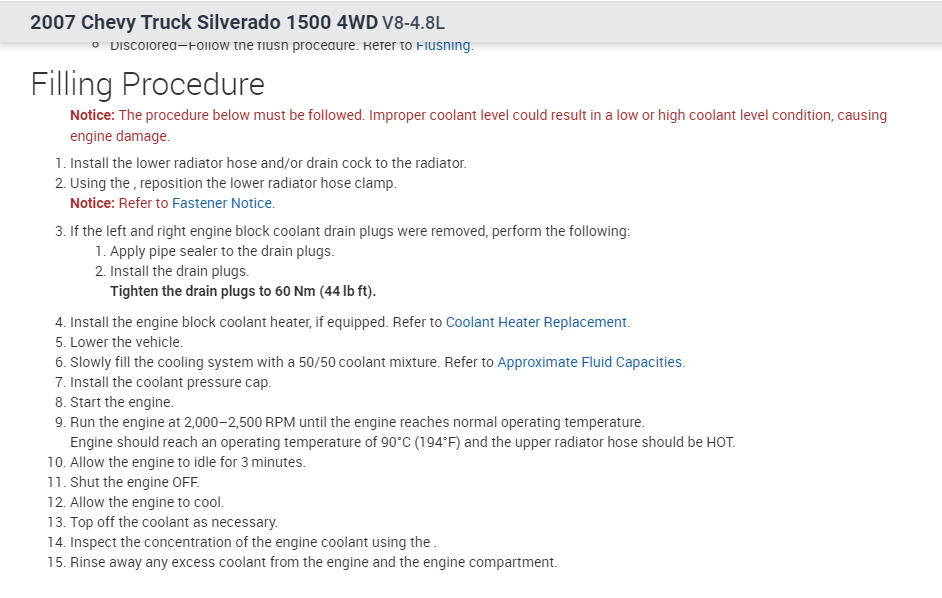
Task: Click the 'Top off the coolant as necessary' step
Action: pos(174,522)
